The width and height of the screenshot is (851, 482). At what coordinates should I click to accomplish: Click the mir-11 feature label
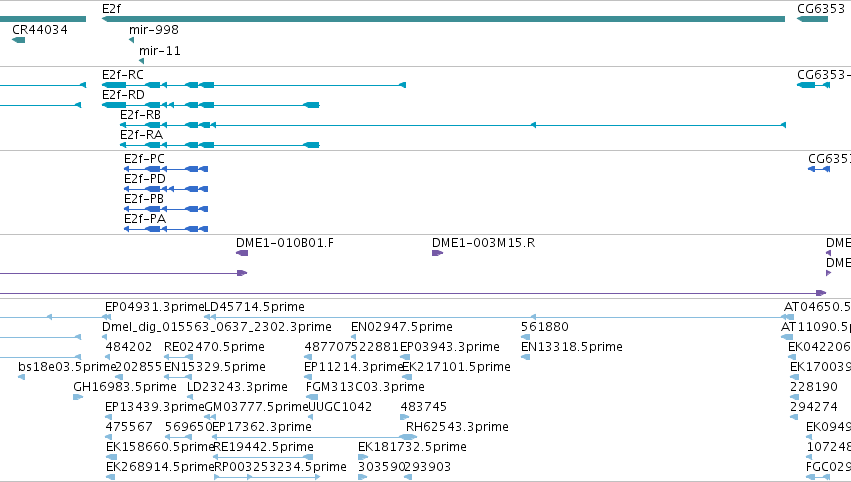pyautogui.click(x=160, y=50)
